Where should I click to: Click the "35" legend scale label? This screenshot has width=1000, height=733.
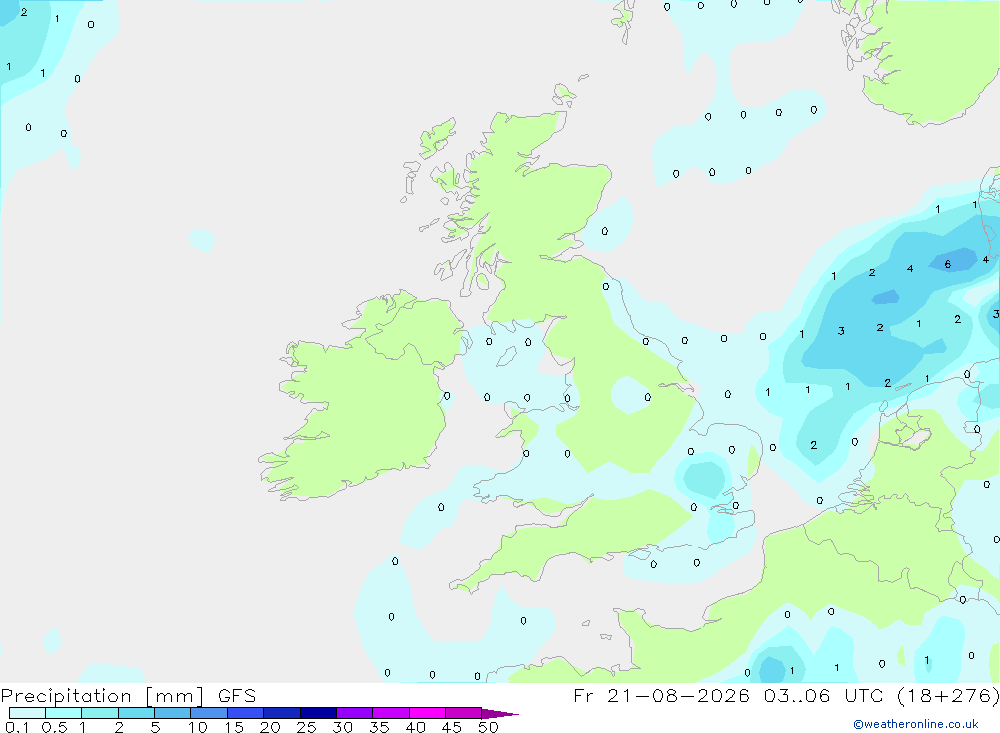[x=379, y=727]
